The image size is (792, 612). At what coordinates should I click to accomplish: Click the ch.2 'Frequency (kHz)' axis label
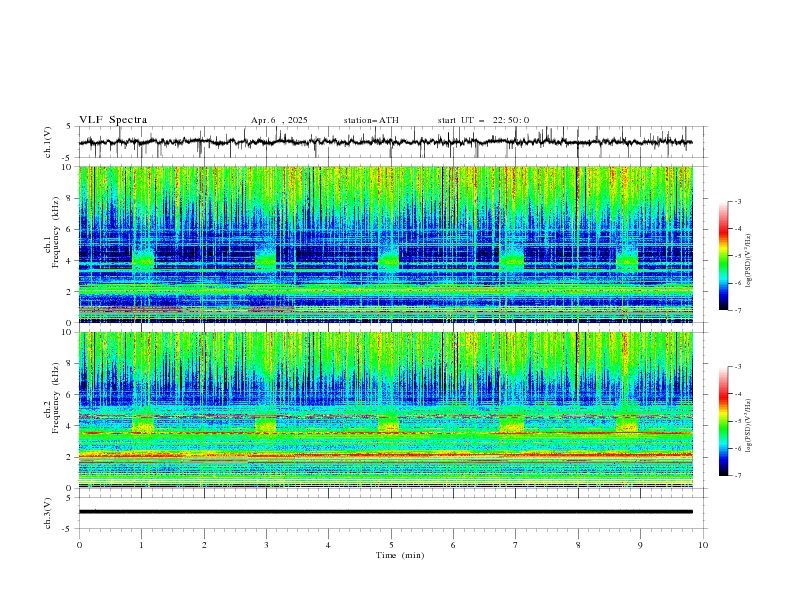pyautogui.click(x=56, y=398)
